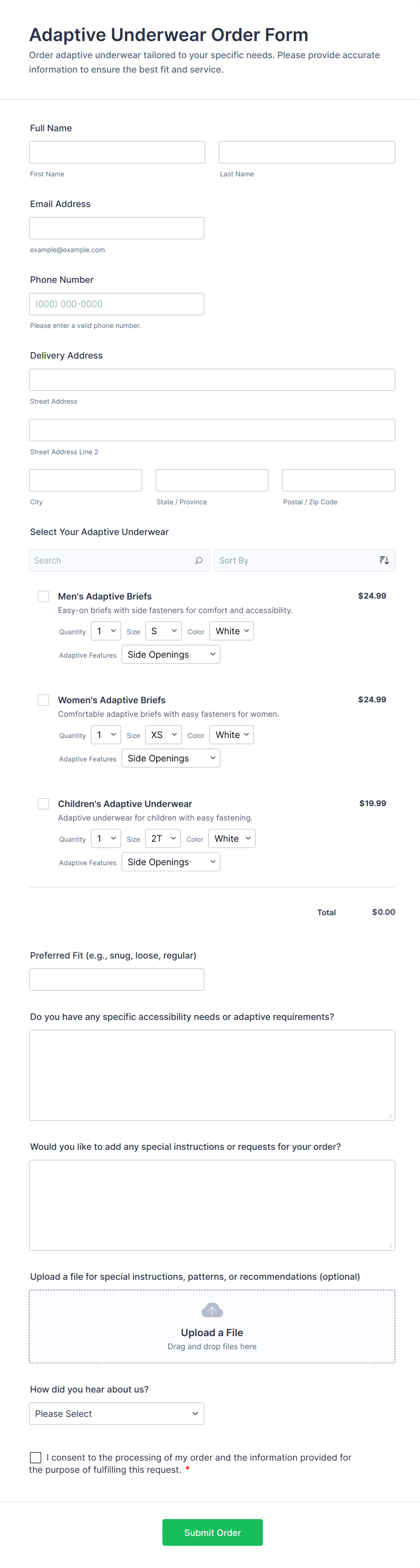This screenshot has height=1568, width=420.
Task: Enable the order processing consent checkbox
Action: tap(36, 1457)
